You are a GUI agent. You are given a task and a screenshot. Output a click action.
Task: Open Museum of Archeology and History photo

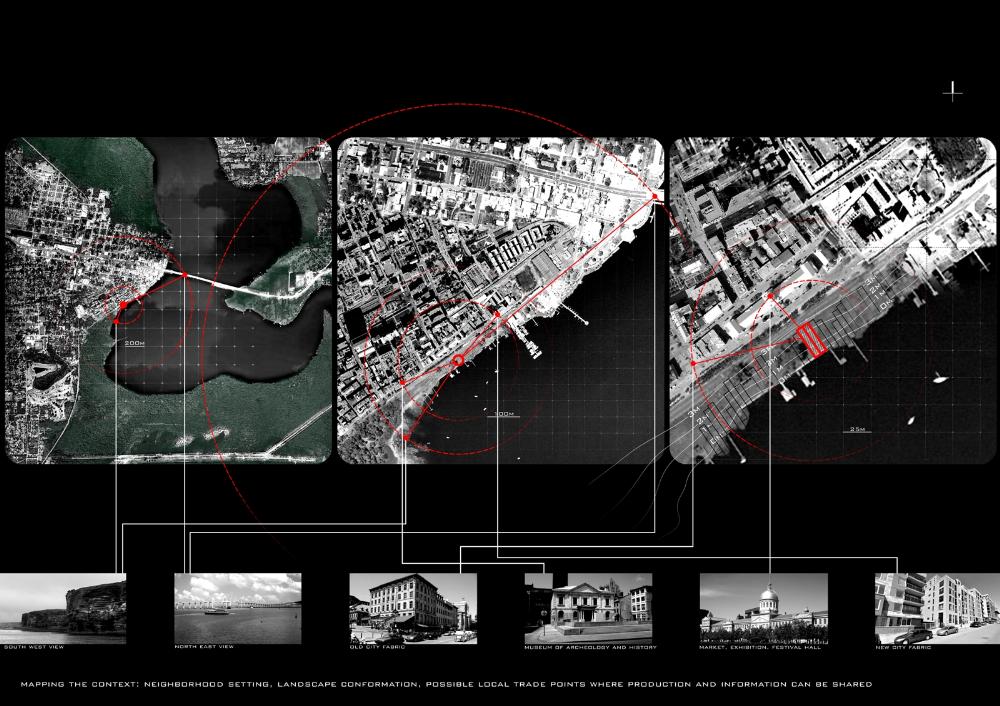(588, 607)
